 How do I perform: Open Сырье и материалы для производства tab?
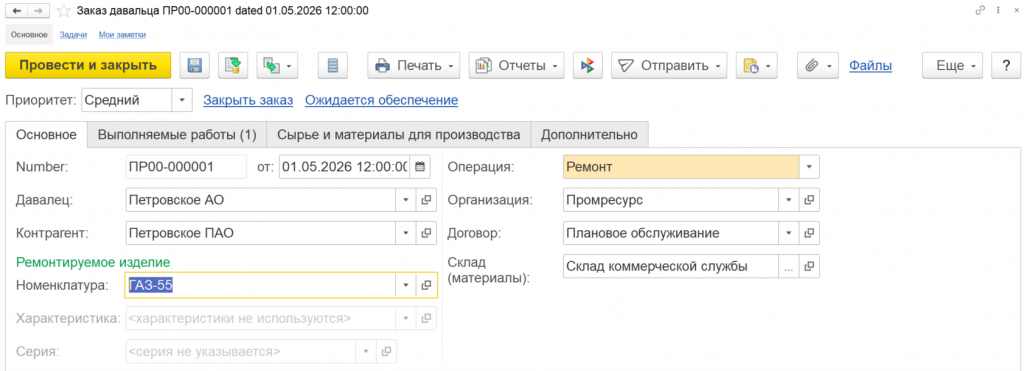pos(398,135)
